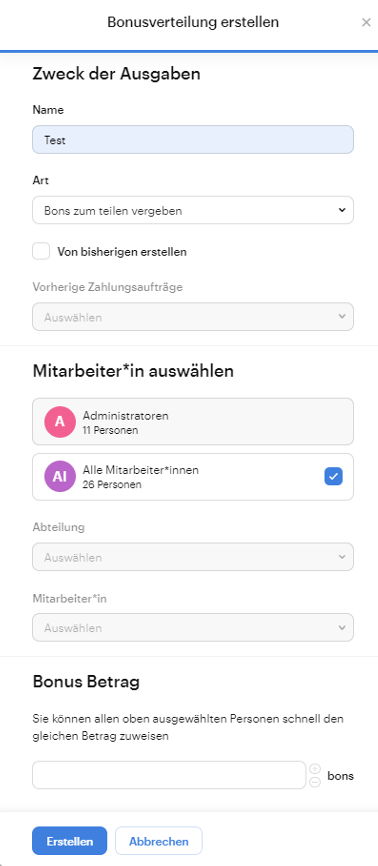Image resolution: width=378 pixels, height=866 pixels.
Task: Open the Abteilung dropdown
Action: 193,557
